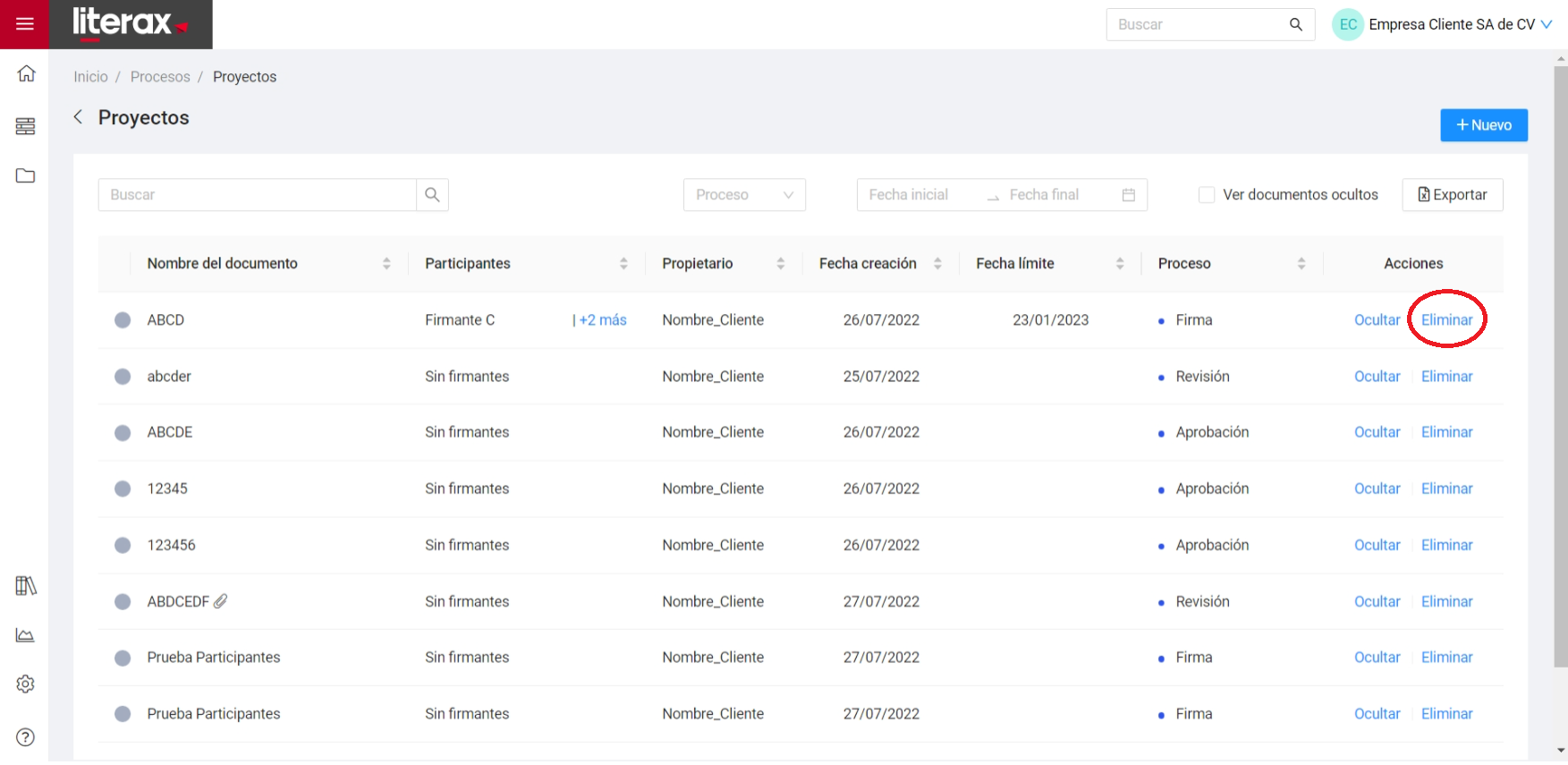1568x765 pixels.
Task: Open the chart reports icon in sidebar
Action: tap(25, 635)
